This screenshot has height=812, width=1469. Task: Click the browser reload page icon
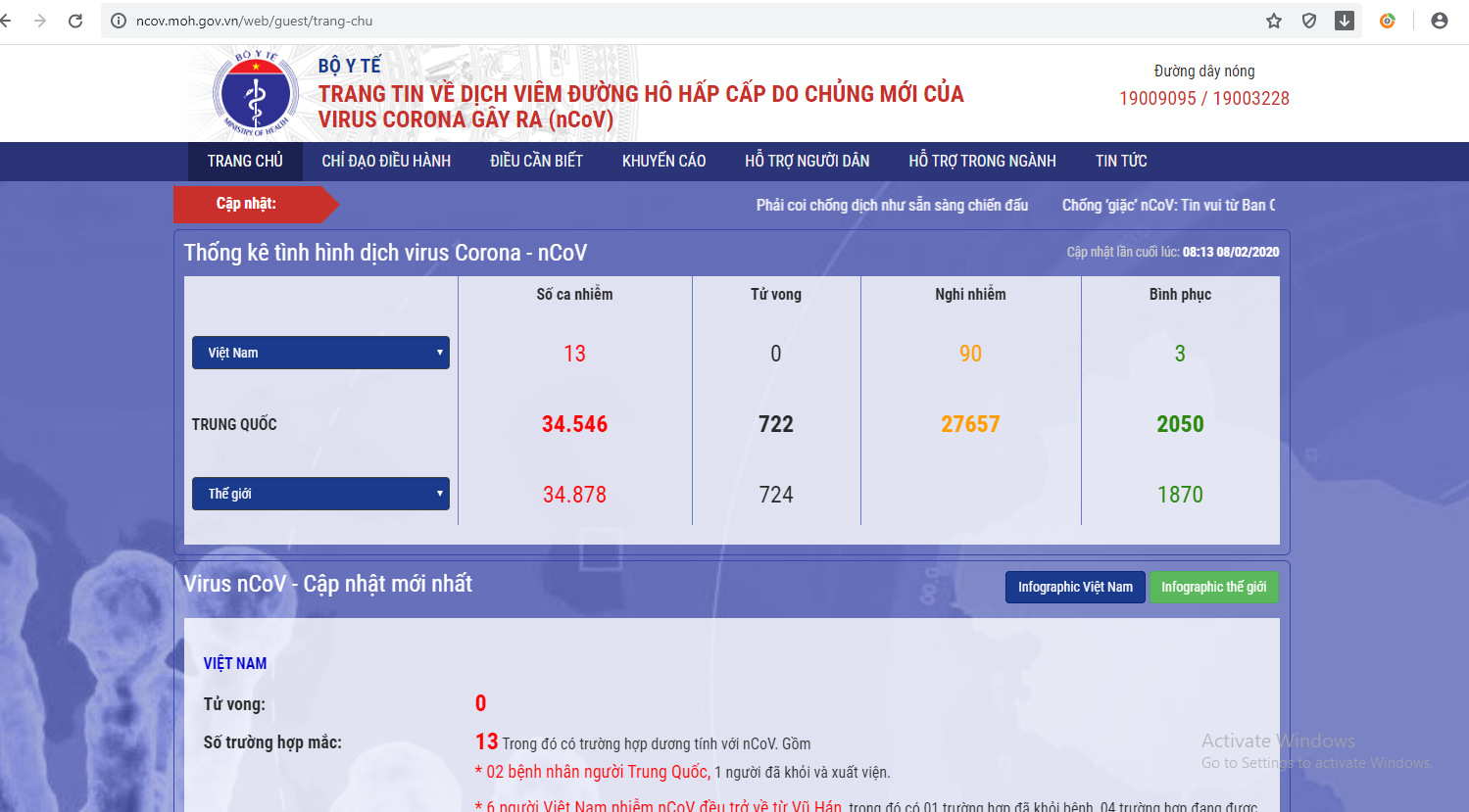click(75, 21)
